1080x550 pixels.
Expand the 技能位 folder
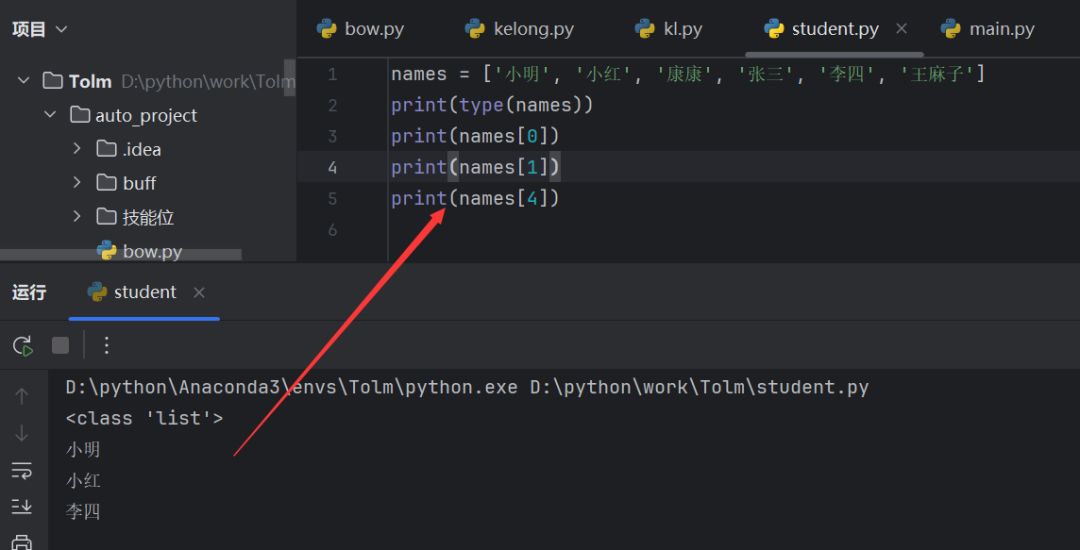point(77,217)
